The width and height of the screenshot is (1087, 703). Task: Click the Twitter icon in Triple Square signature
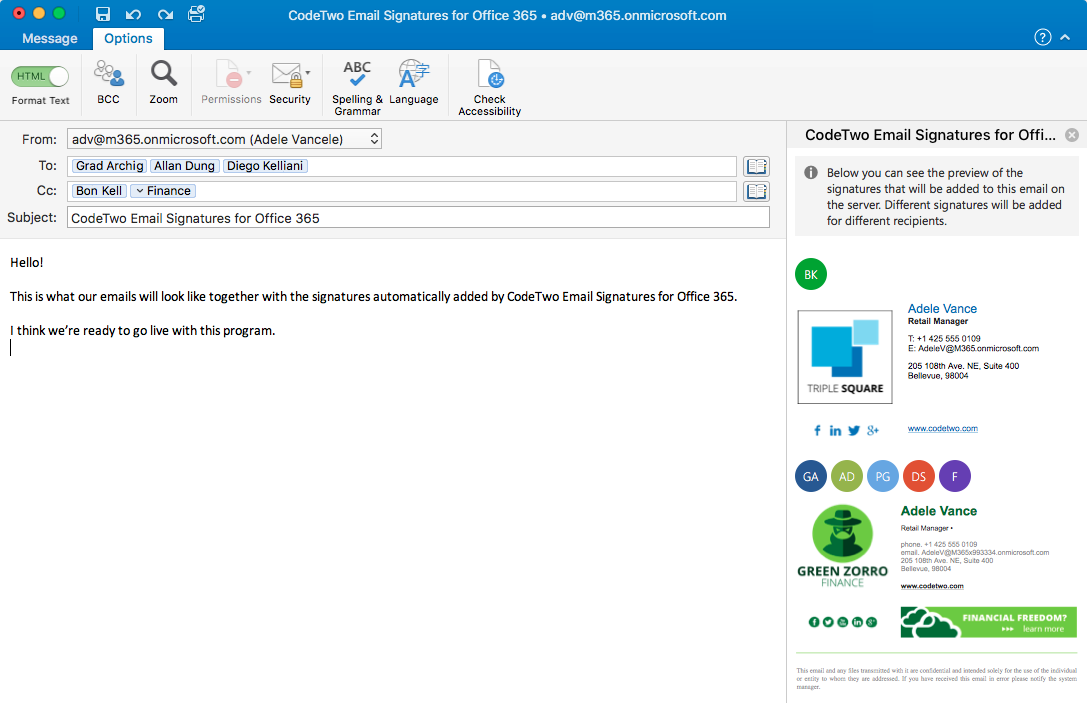(x=854, y=431)
